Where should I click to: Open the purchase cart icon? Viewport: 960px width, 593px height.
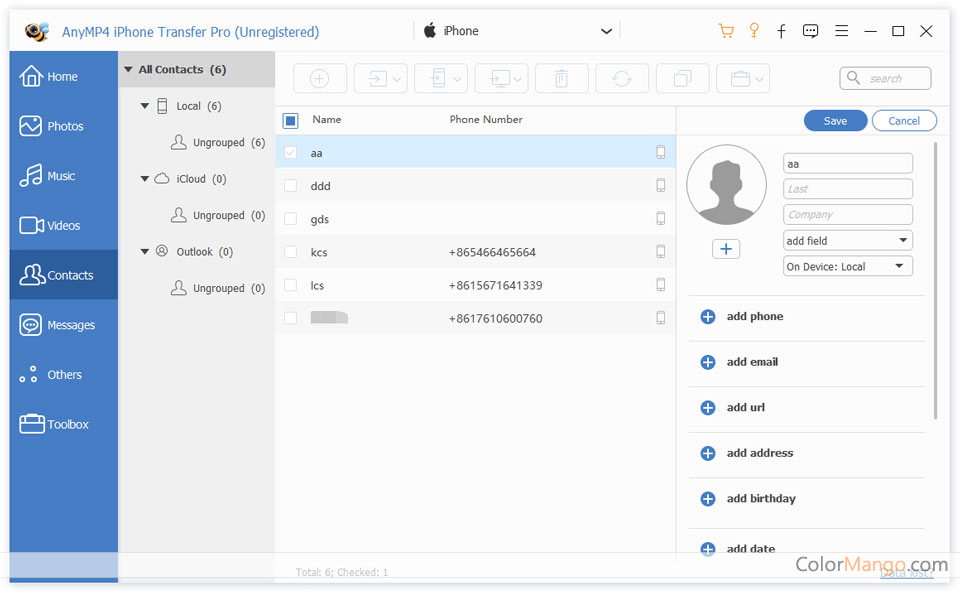[725, 30]
